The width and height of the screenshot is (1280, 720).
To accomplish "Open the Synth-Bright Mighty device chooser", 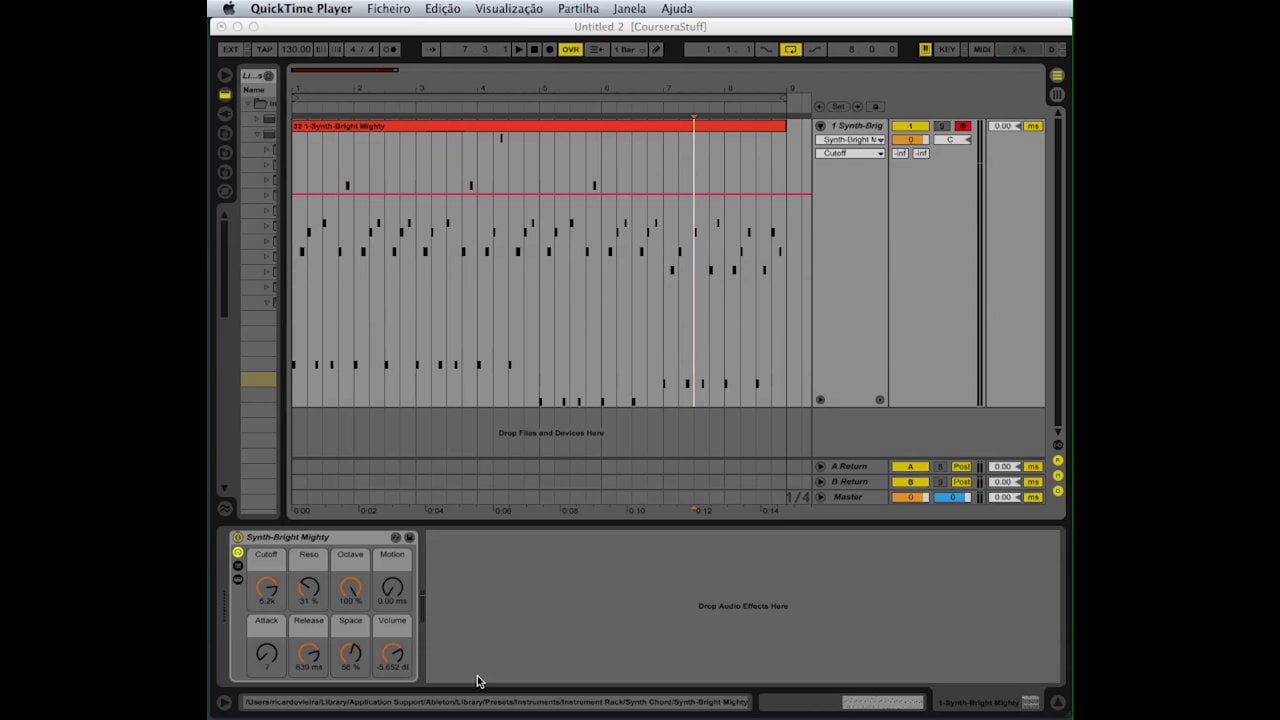I will 851,140.
